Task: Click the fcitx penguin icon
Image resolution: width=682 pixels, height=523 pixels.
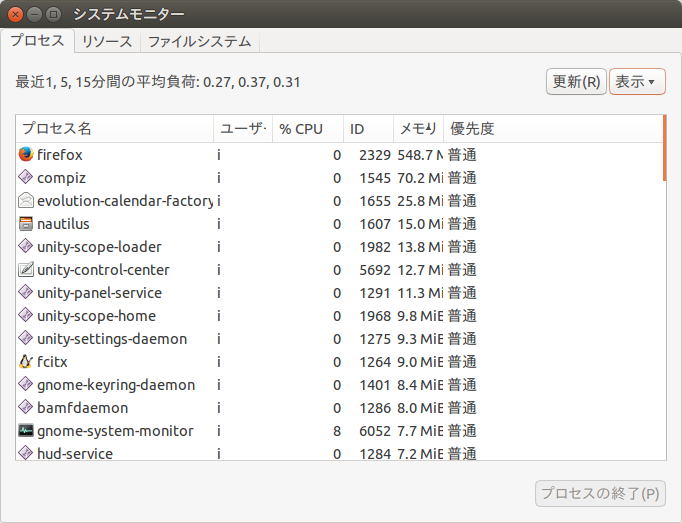Action: point(26,362)
